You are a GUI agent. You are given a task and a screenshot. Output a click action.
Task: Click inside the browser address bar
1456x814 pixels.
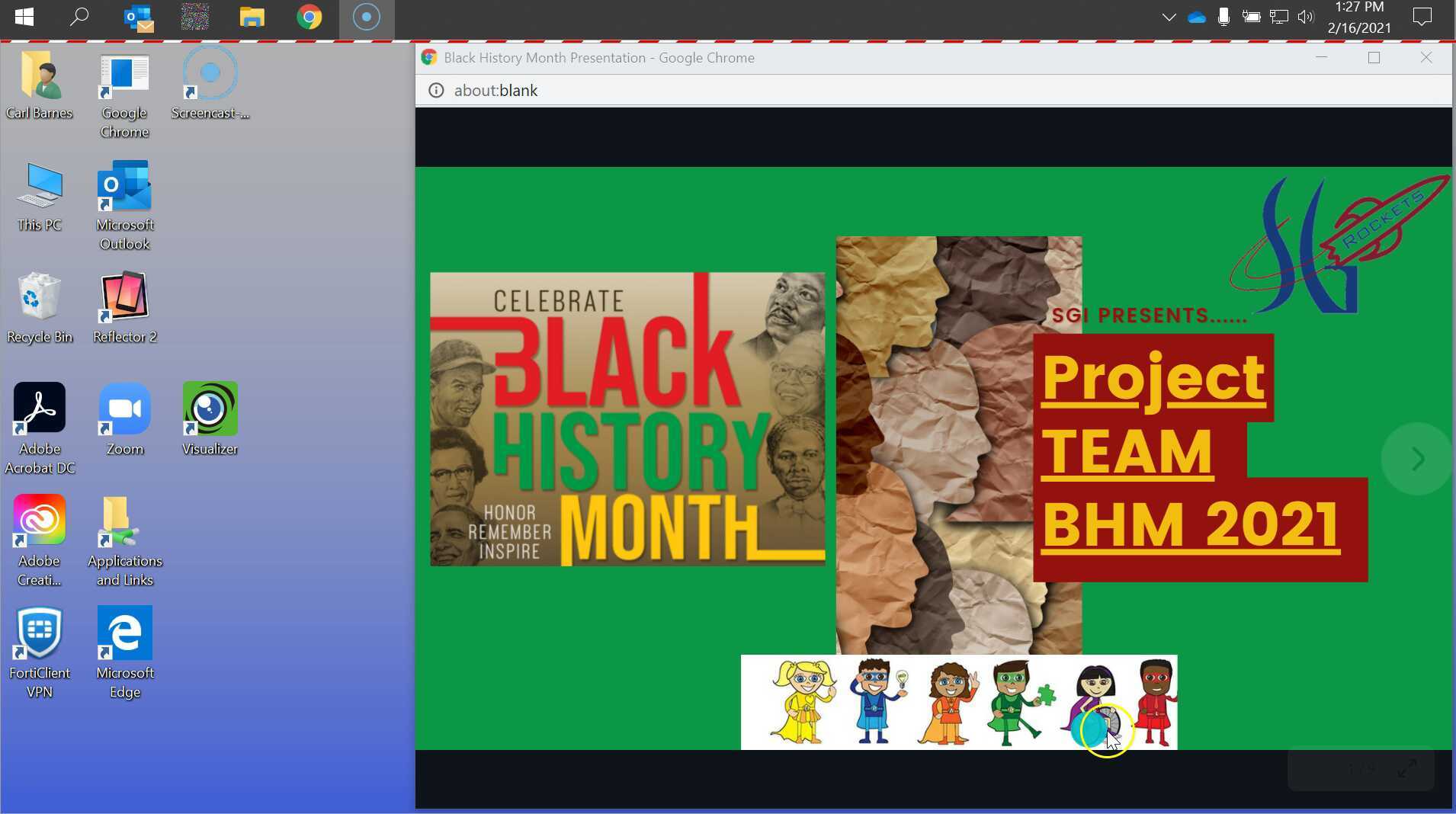(686, 90)
